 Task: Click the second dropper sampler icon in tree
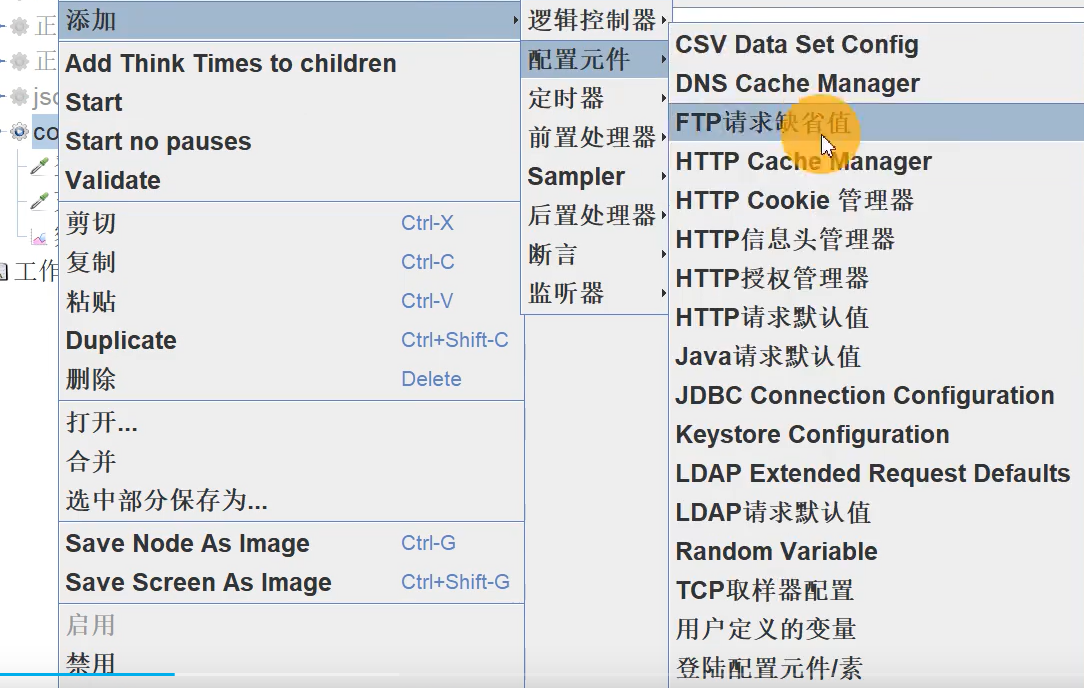(x=40, y=201)
